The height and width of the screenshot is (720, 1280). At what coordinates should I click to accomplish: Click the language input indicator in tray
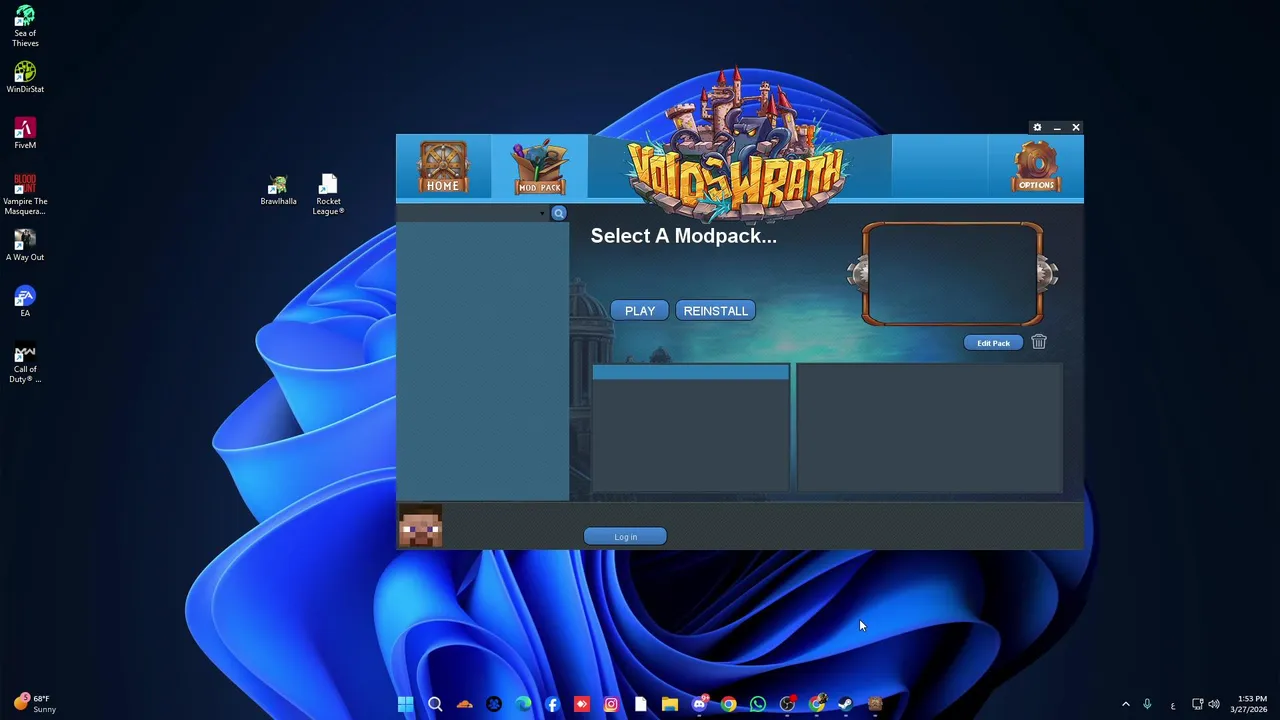1172,705
